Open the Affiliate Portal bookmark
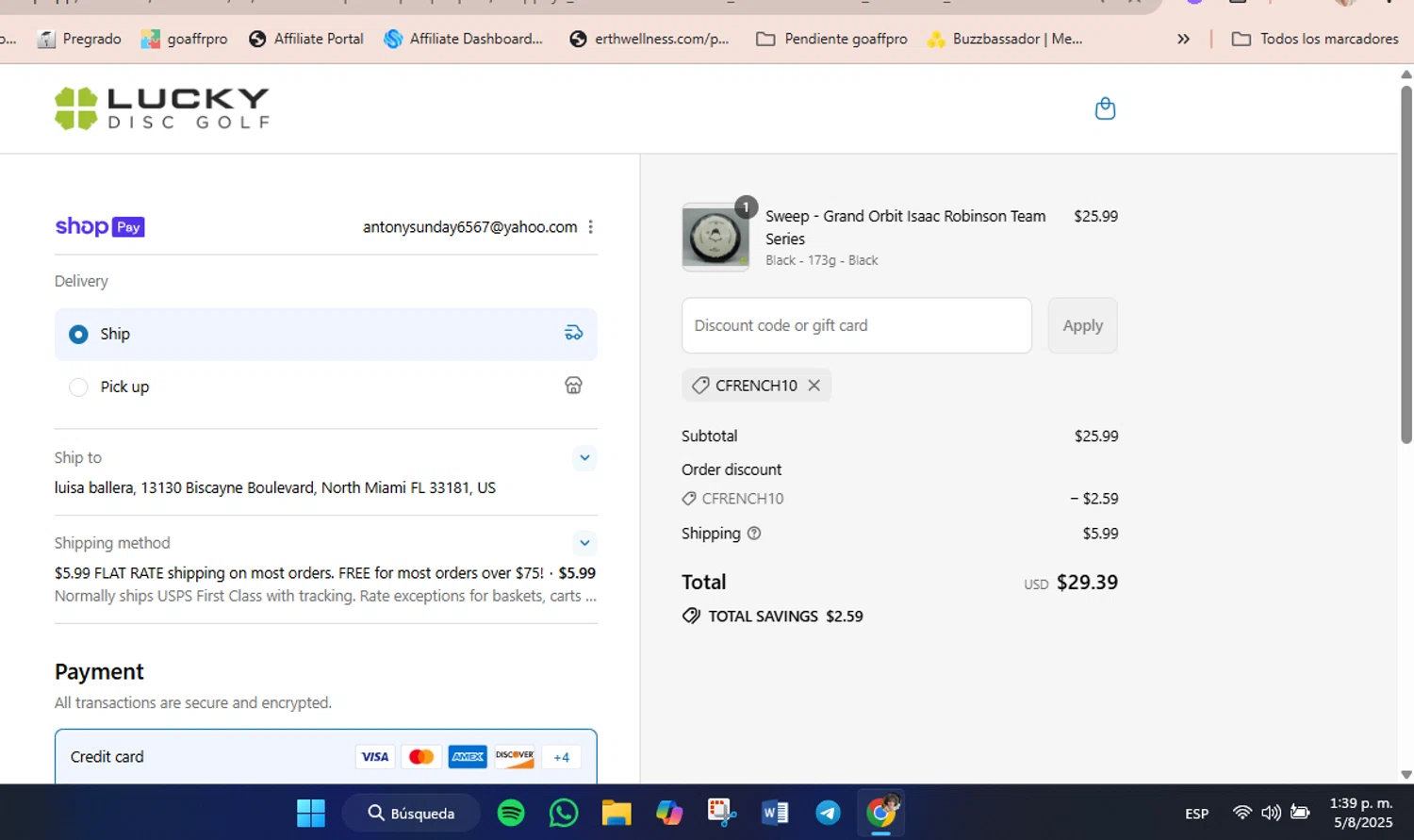This screenshot has width=1414, height=840. click(306, 39)
